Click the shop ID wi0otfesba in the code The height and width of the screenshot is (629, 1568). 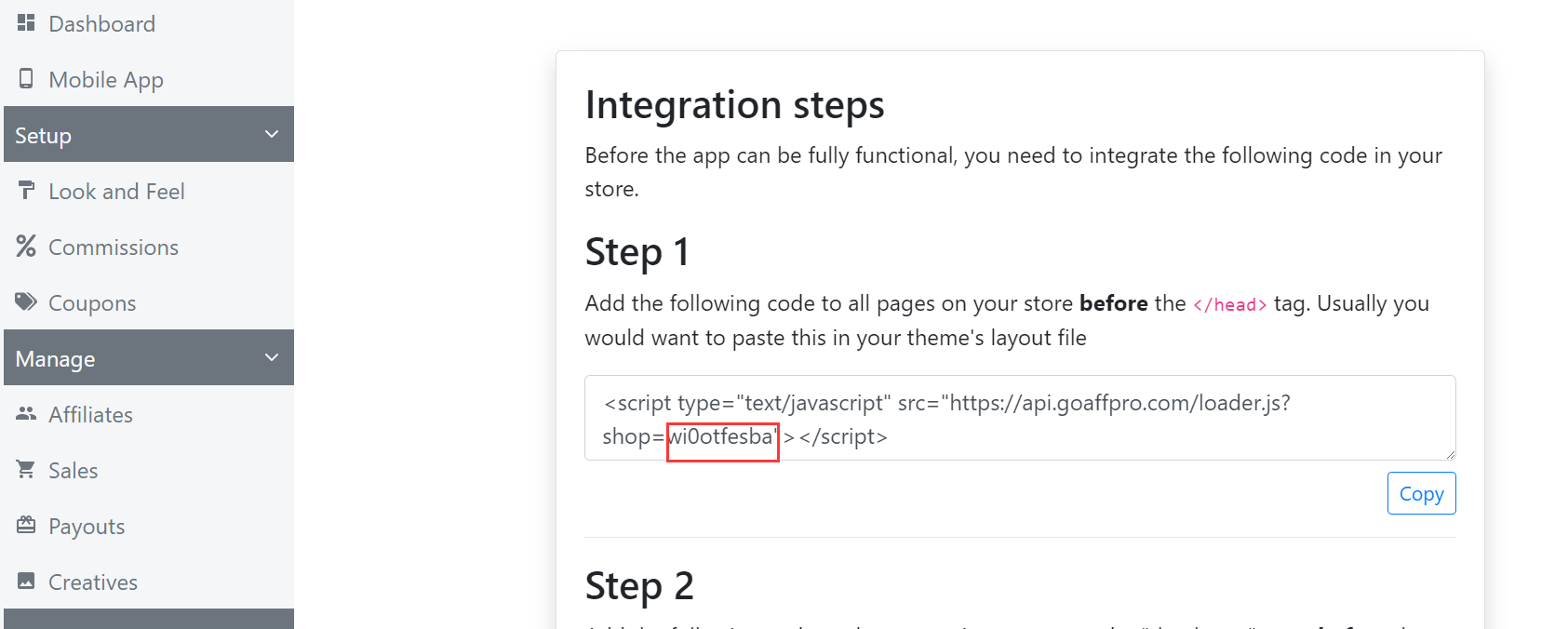[722, 437]
